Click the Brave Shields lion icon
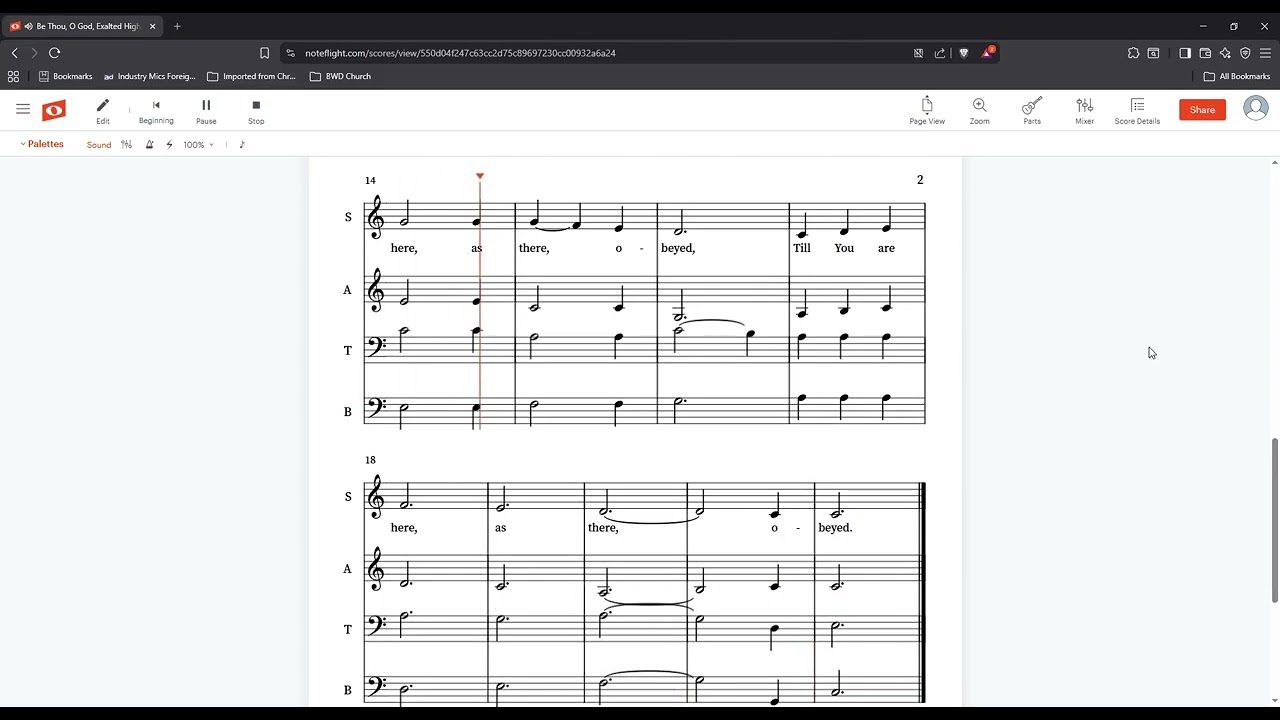The image size is (1280, 720). tap(964, 53)
